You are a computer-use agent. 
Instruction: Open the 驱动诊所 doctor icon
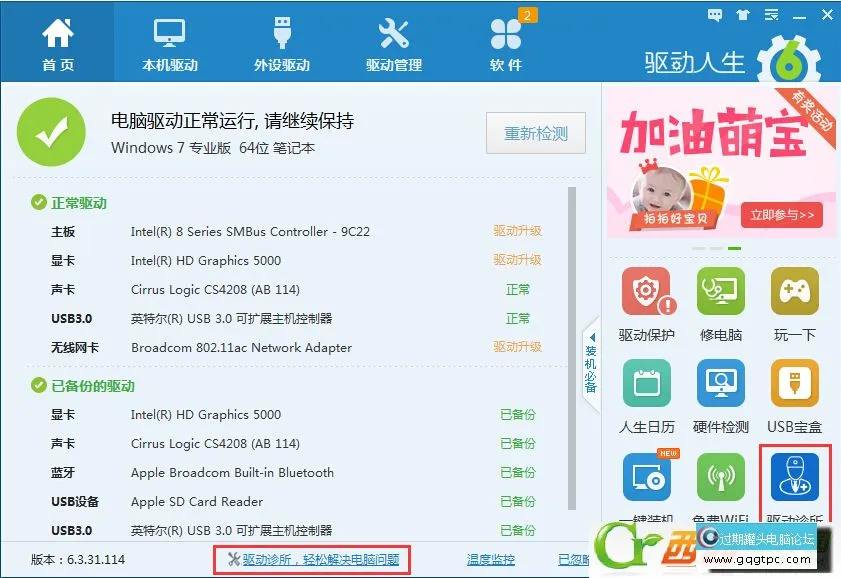tap(794, 478)
